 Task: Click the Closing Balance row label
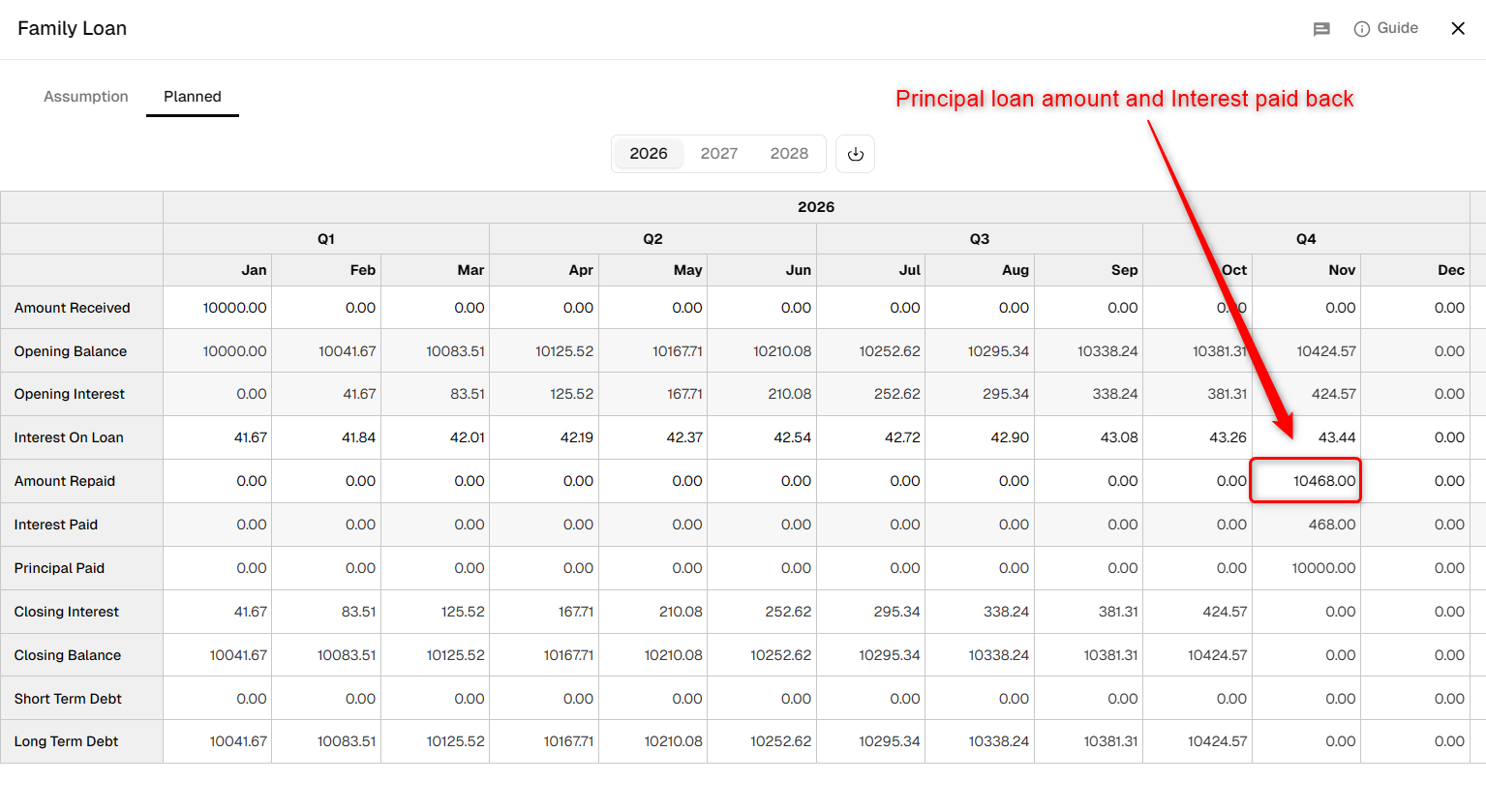tap(68, 655)
